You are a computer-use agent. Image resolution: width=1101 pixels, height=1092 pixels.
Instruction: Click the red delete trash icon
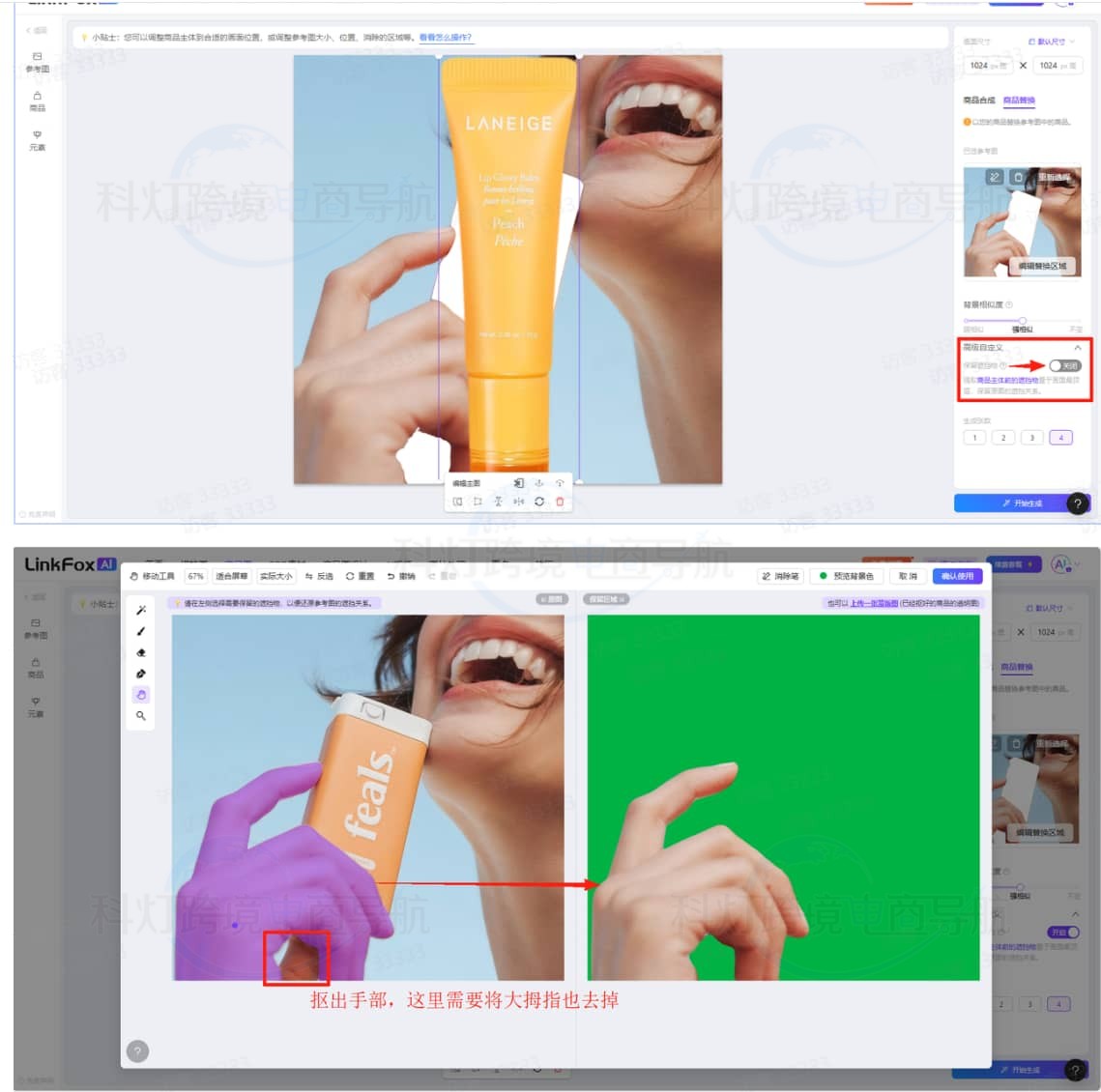pos(560,502)
